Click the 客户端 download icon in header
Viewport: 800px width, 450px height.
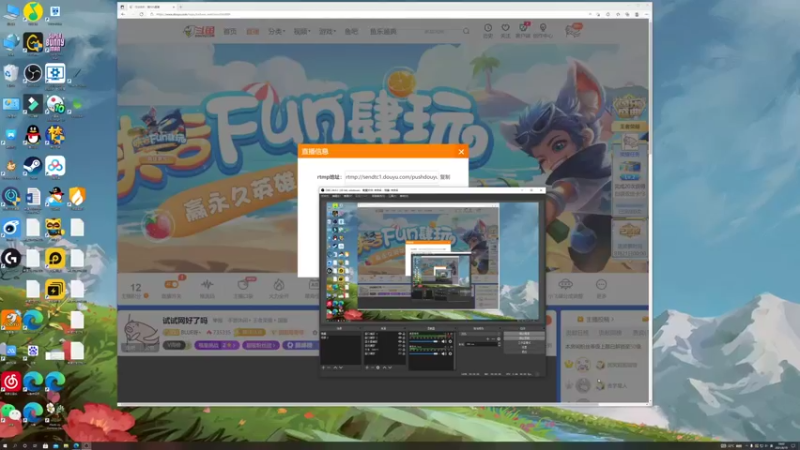pos(523,28)
